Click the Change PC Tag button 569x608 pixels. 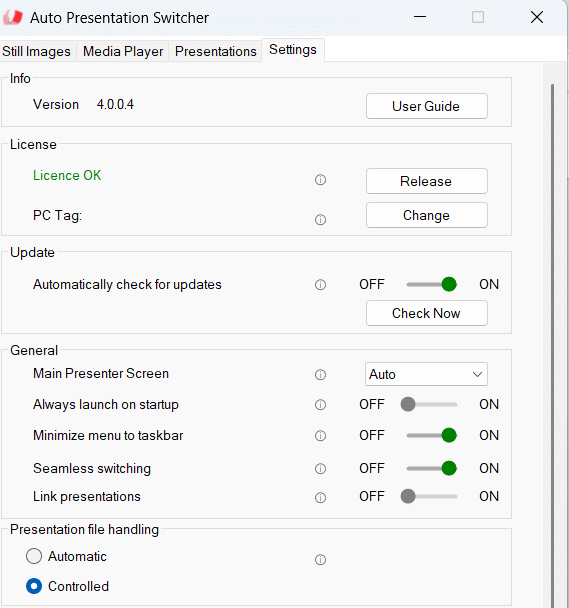click(x=427, y=215)
